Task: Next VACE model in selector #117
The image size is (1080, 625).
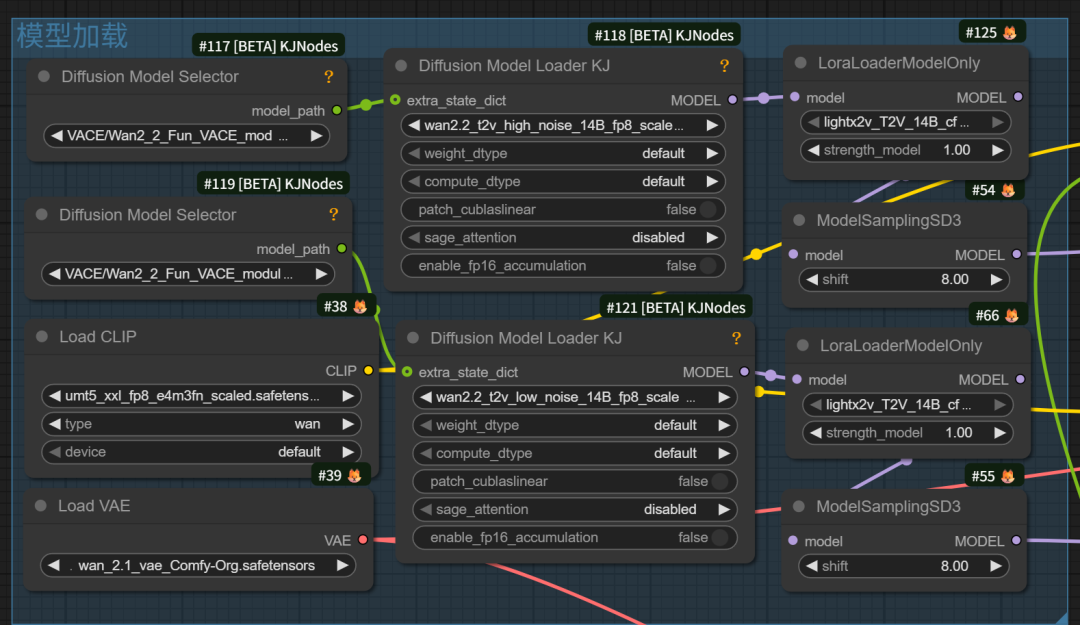Action: click(316, 136)
